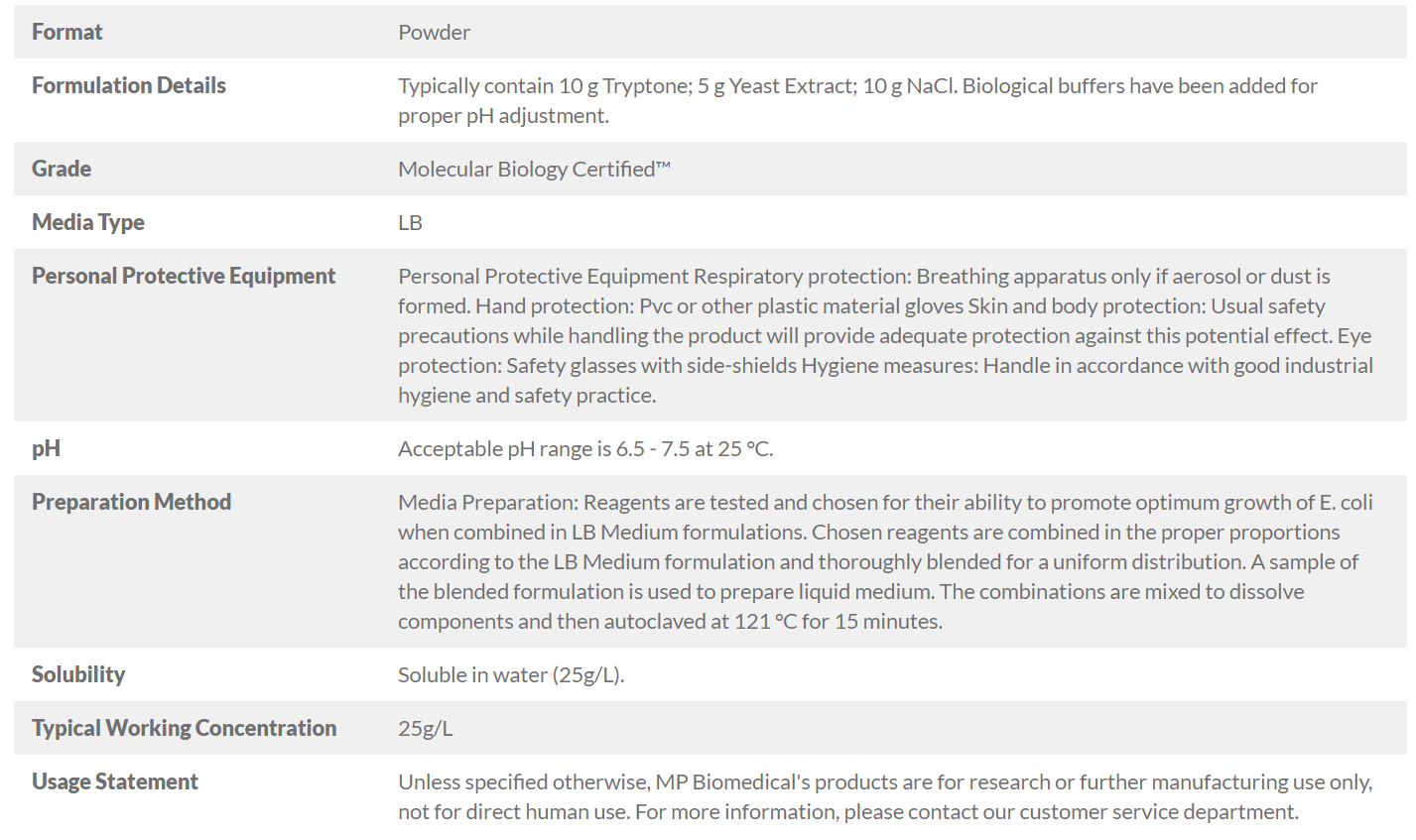
Task: Click the Preparation Method label
Action: point(131,502)
